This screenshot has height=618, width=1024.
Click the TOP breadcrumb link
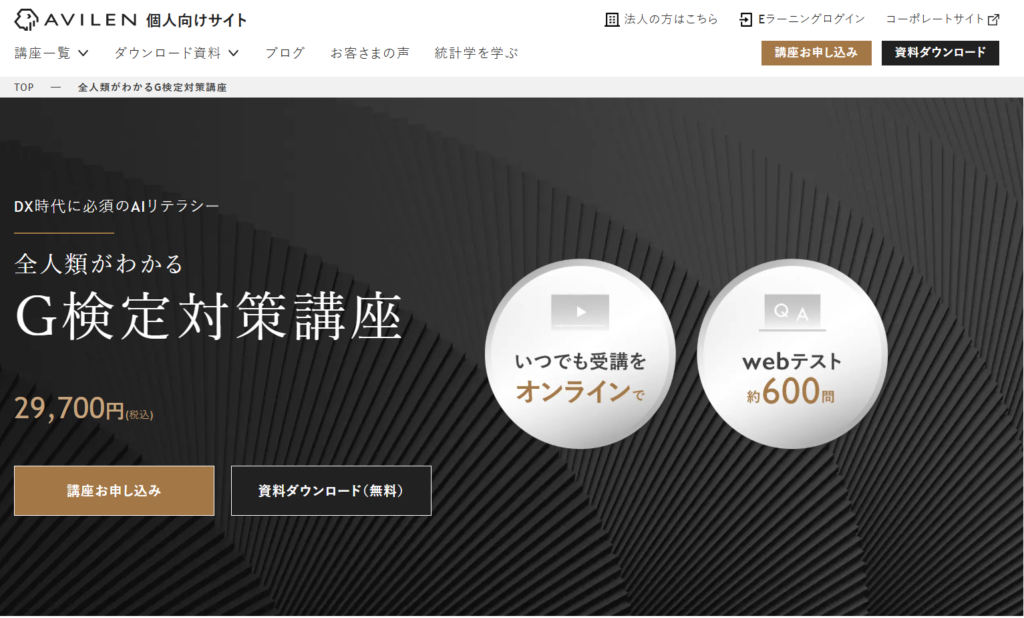24,87
